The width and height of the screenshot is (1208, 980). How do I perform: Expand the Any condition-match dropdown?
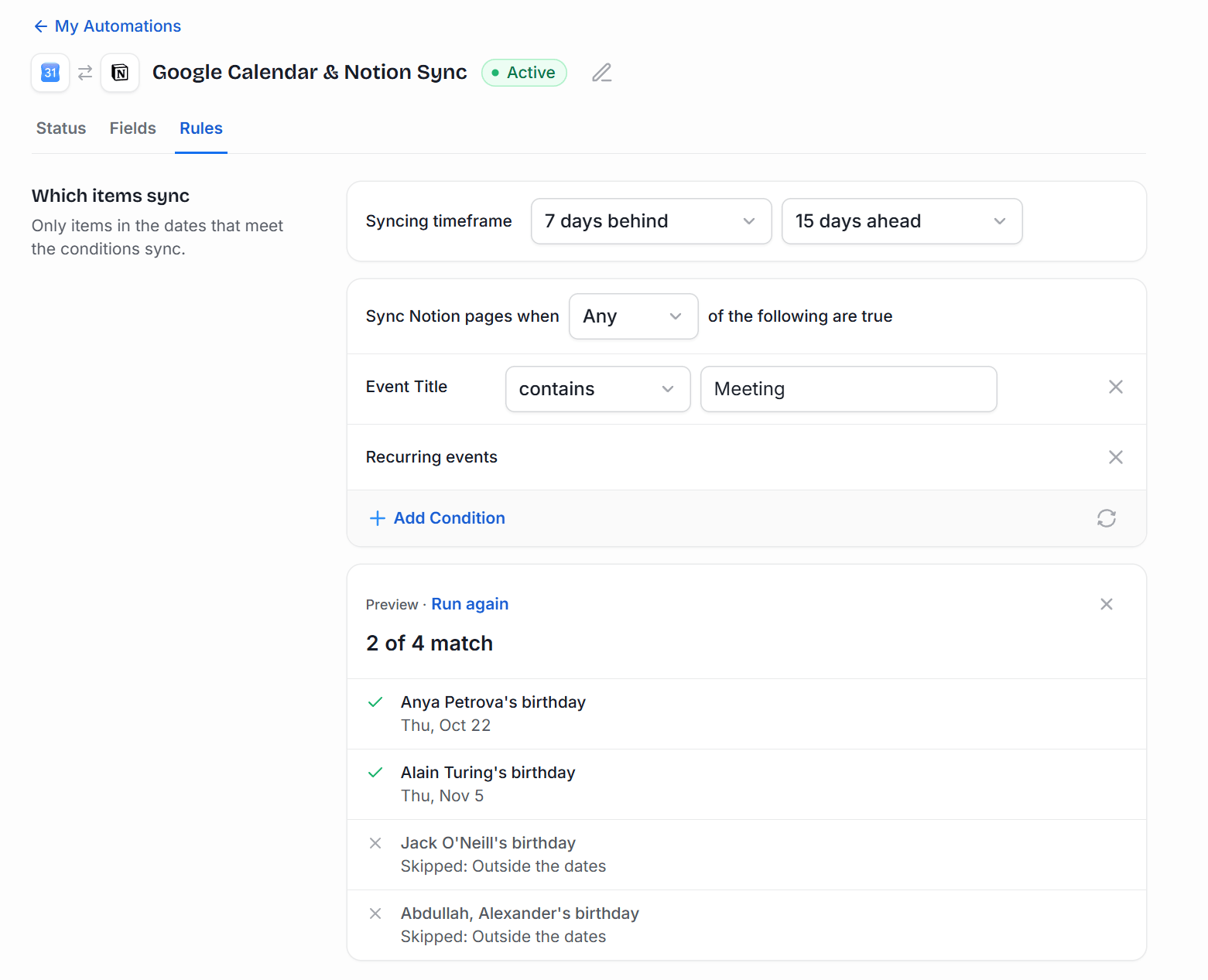pos(634,316)
